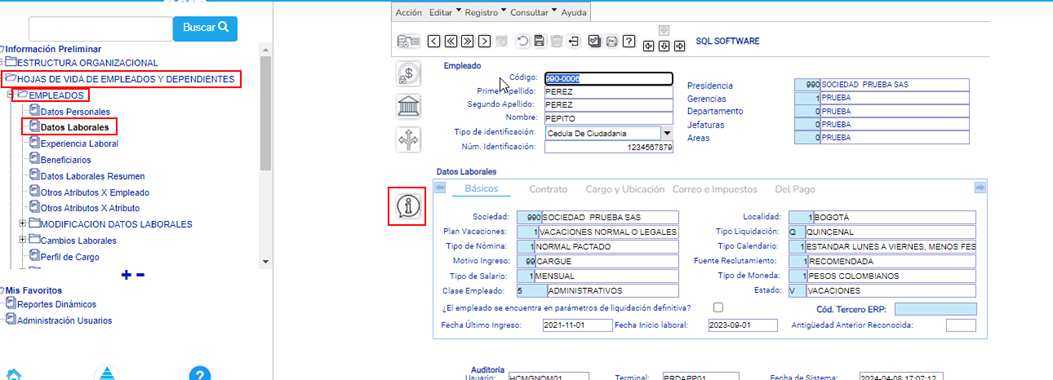Screen dimensions: 1053x380
Task: Click the left block navigation arrow icon
Action: (x=649, y=46)
